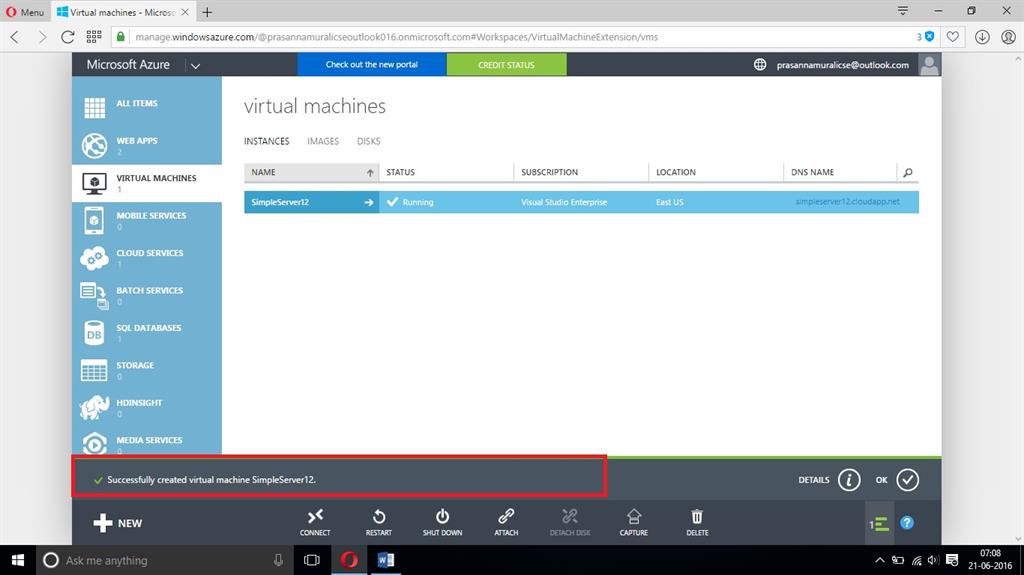Image resolution: width=1024 pixels, height=575 pixels.
Task: Open HDInsight section
Action: click(x=147, y=408)
